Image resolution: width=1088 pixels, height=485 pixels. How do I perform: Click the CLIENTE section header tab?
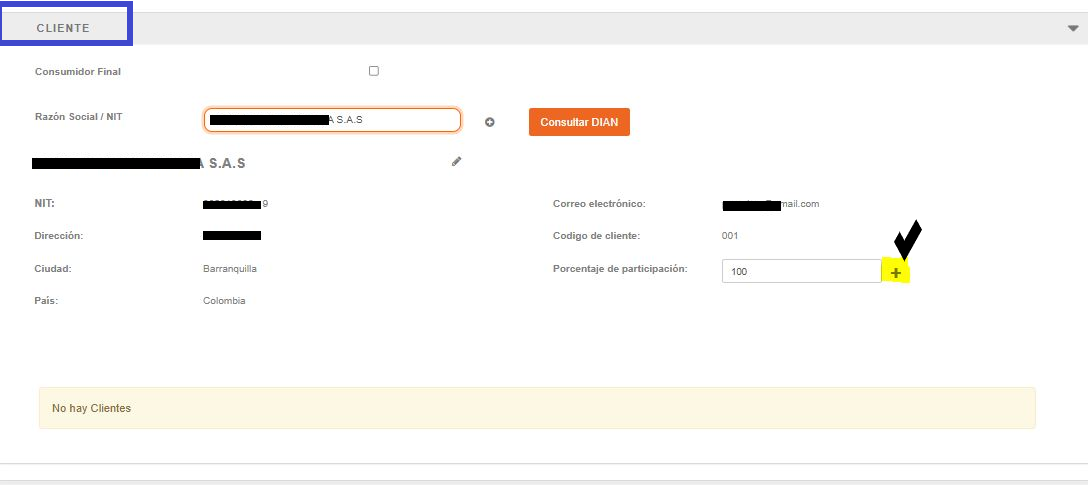pyautogui.click(x=65, y=27)
